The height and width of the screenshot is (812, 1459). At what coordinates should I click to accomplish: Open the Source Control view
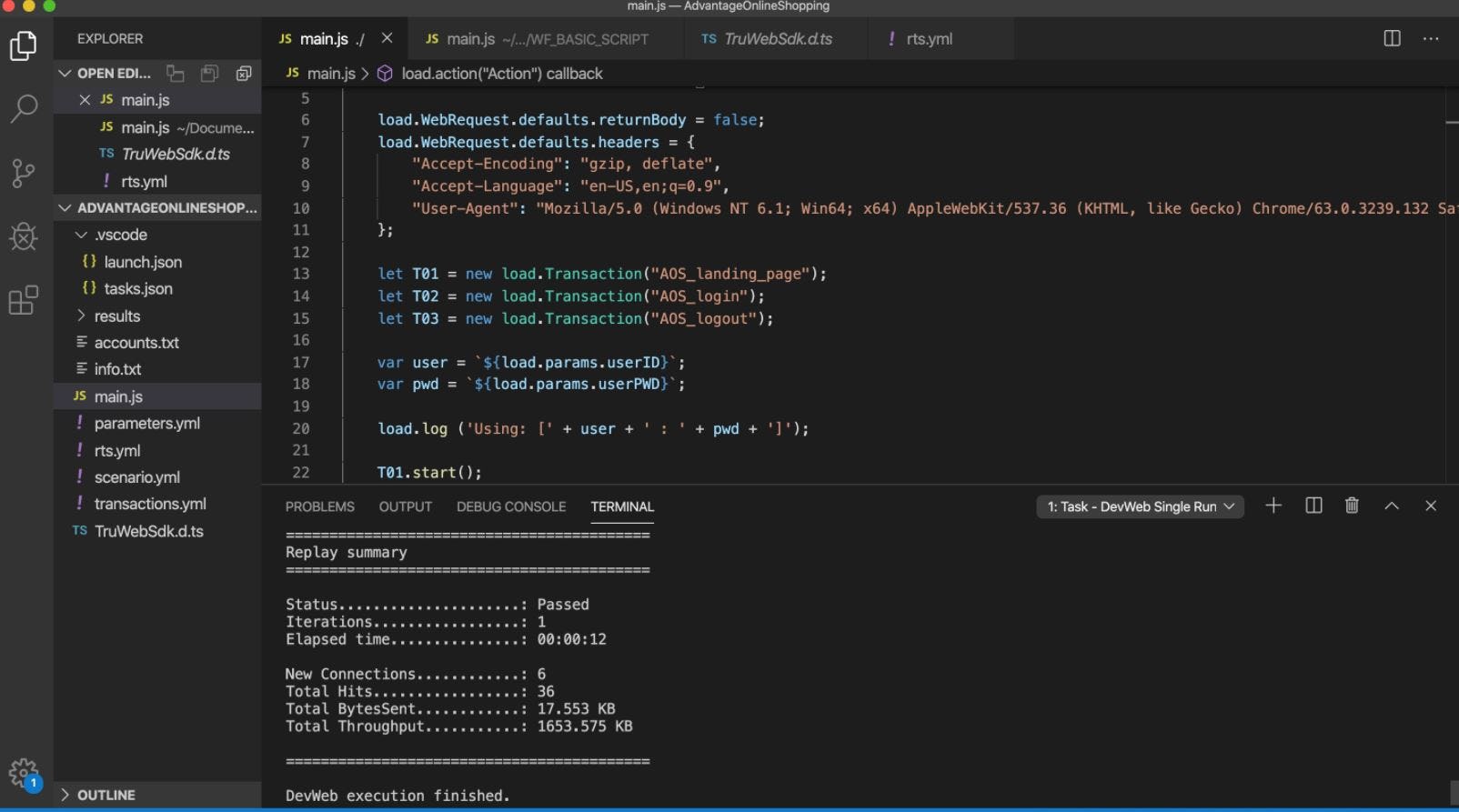coord(24,173)
